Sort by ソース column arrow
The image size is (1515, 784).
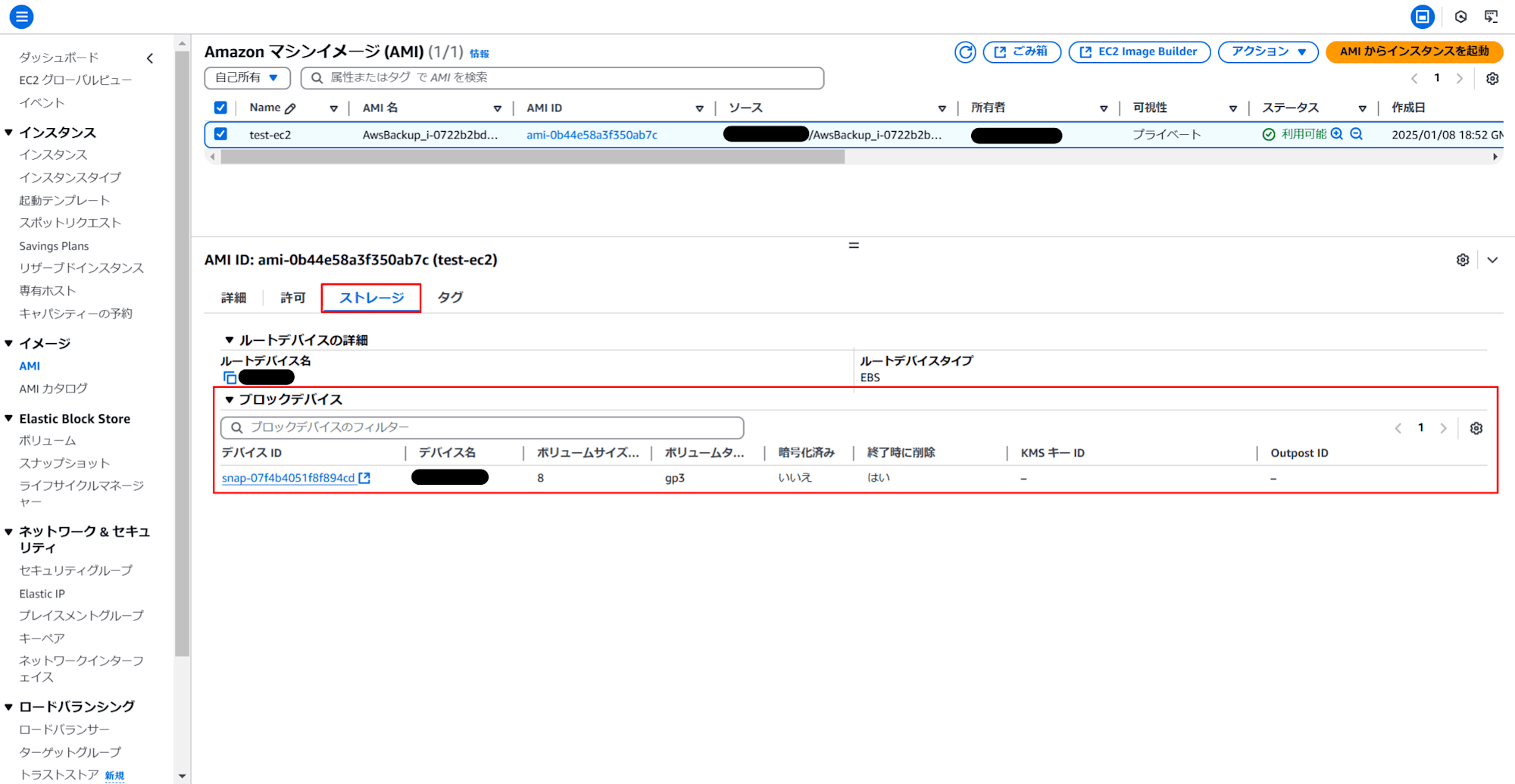[942, 108]
